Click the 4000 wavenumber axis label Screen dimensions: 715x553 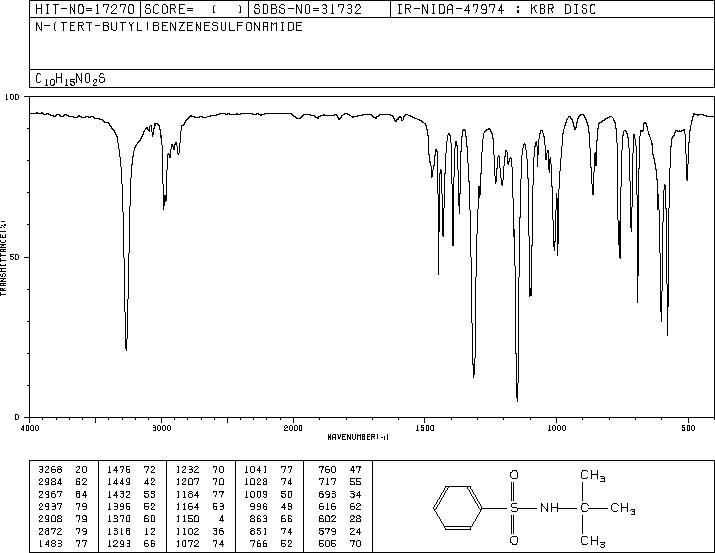pyautogui.click(x=30, y=428)
